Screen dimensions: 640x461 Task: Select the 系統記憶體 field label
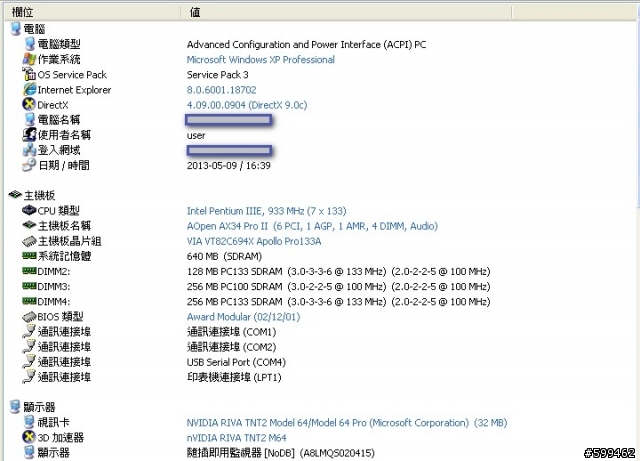point(64,256)
